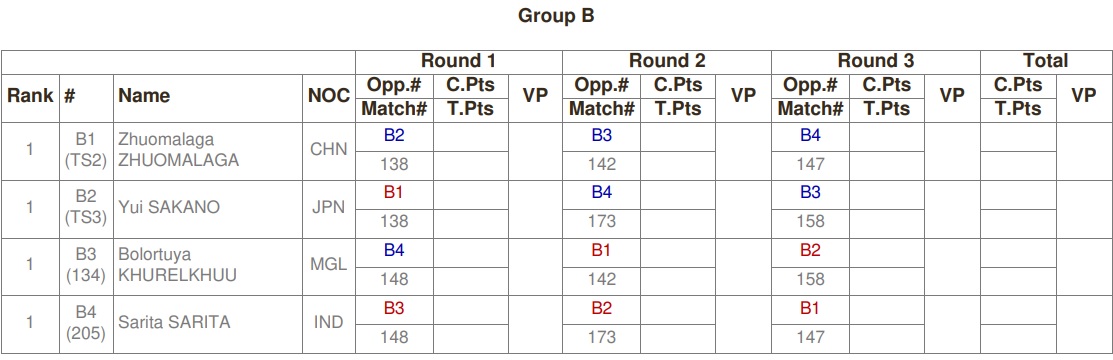1113x360 pixels.
Task: Select the Group B title
Action: pos(556,16)
